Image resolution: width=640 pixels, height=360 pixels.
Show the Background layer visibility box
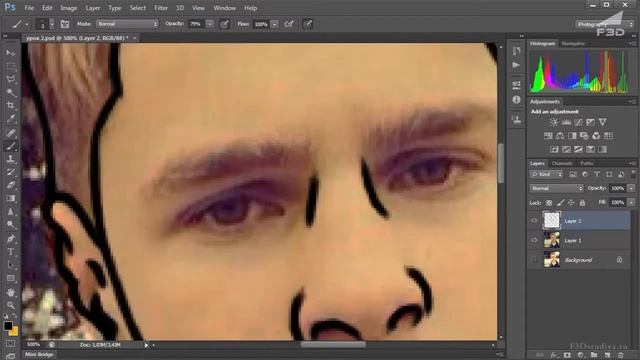click(534, 260)
